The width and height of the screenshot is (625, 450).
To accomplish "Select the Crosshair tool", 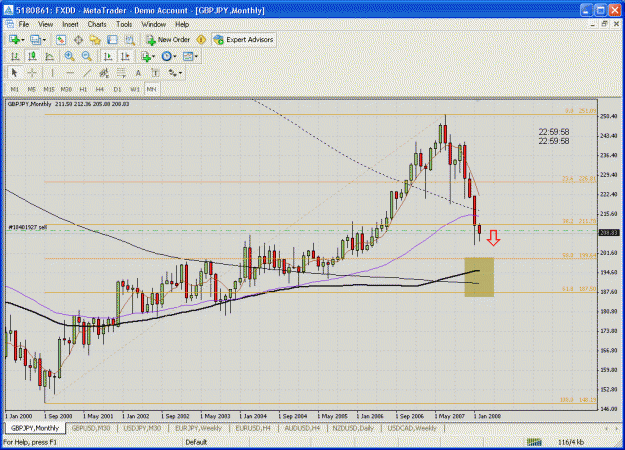I will coord(32,73).
